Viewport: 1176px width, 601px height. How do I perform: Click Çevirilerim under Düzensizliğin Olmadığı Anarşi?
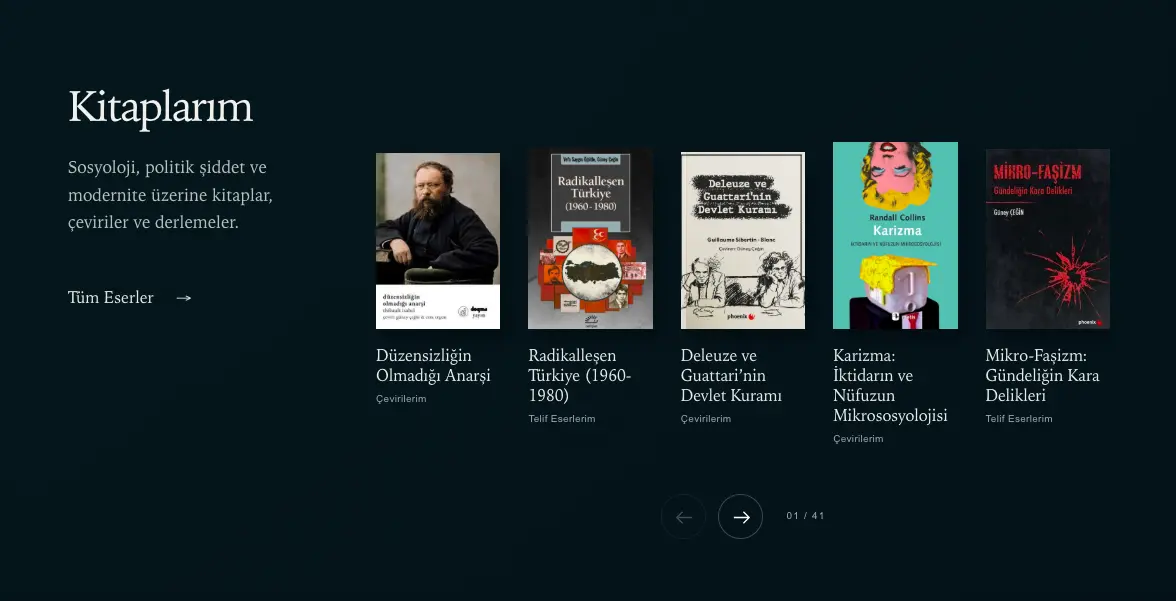pyautogui.click(x=401, y=399)
